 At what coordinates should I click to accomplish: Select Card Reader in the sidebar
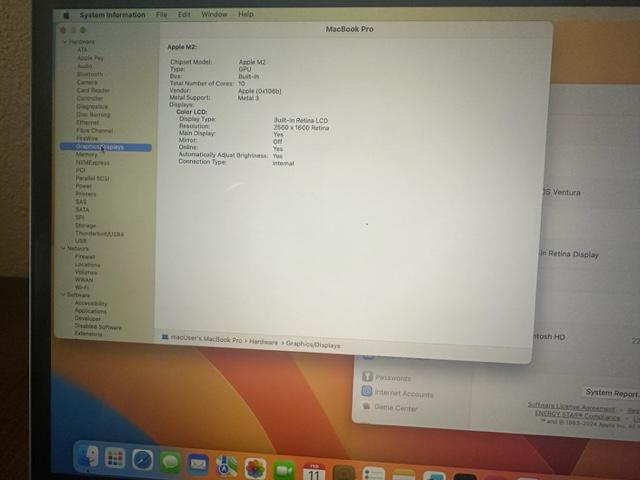pyautogui.click(x=93, y=90)
